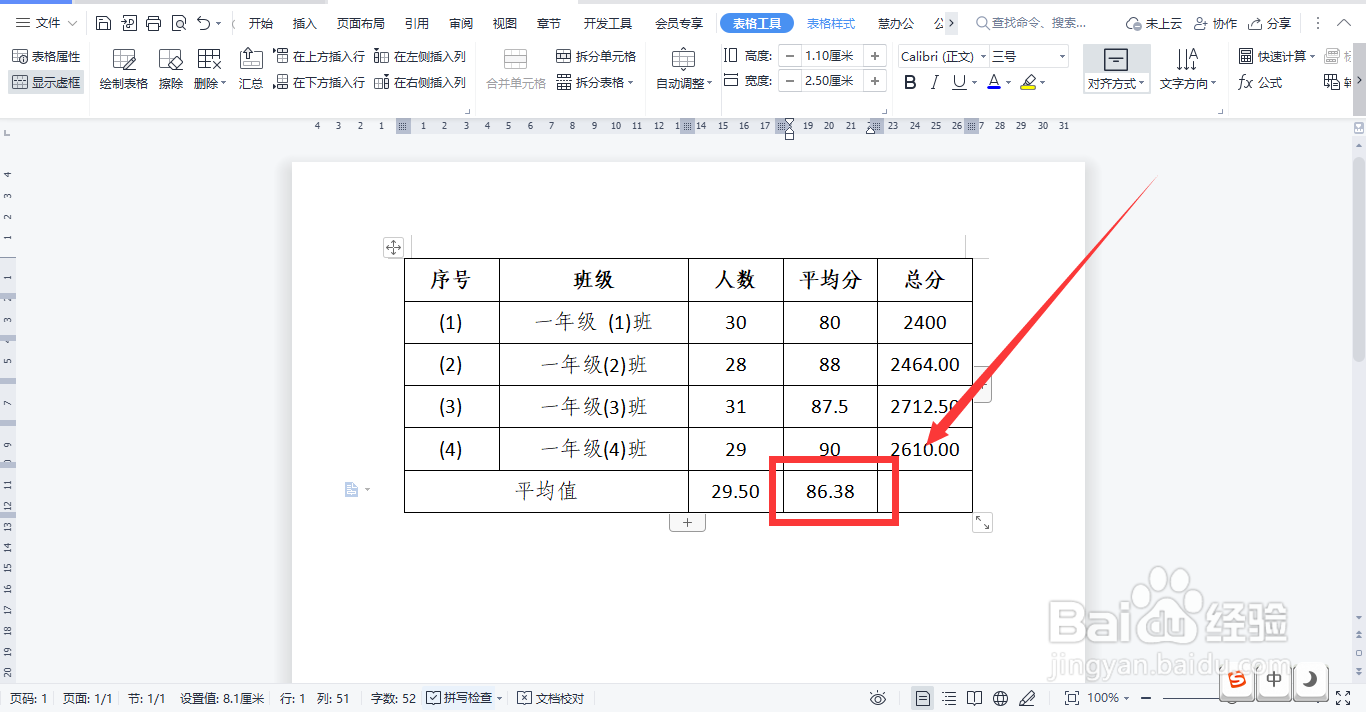
Task: Apply the yellow highlight color
Action: pos(1028,83)
